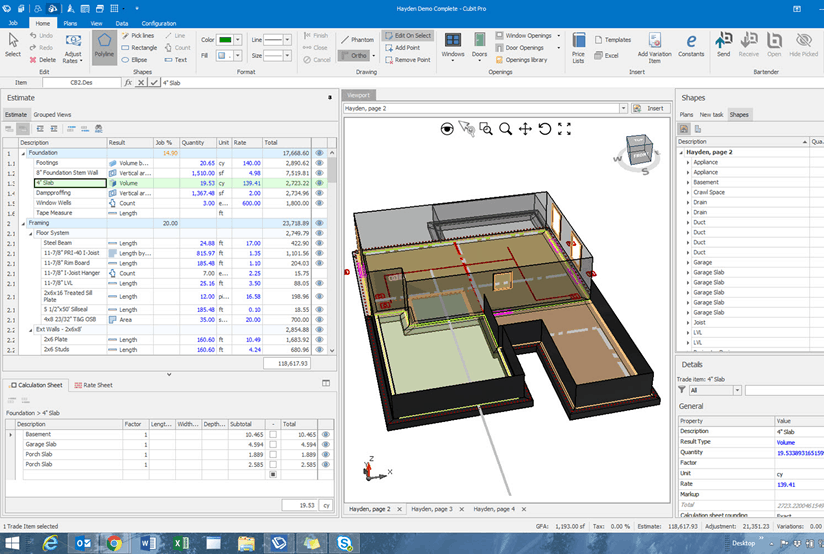Open the Line style dropdown
Viewport: 824px width, 554px height.
coord(287,40)
